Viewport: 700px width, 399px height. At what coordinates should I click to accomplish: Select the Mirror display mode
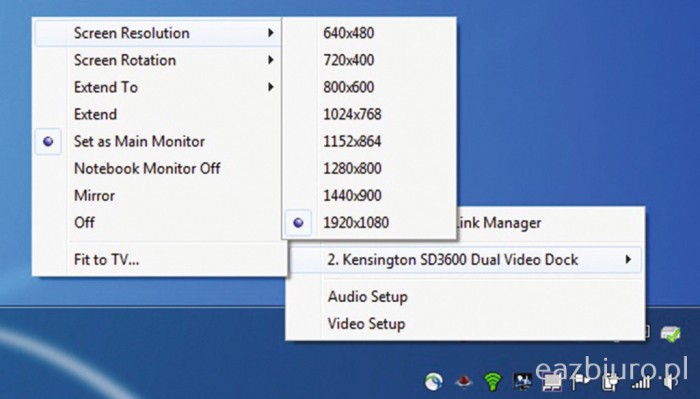[158, 195]
